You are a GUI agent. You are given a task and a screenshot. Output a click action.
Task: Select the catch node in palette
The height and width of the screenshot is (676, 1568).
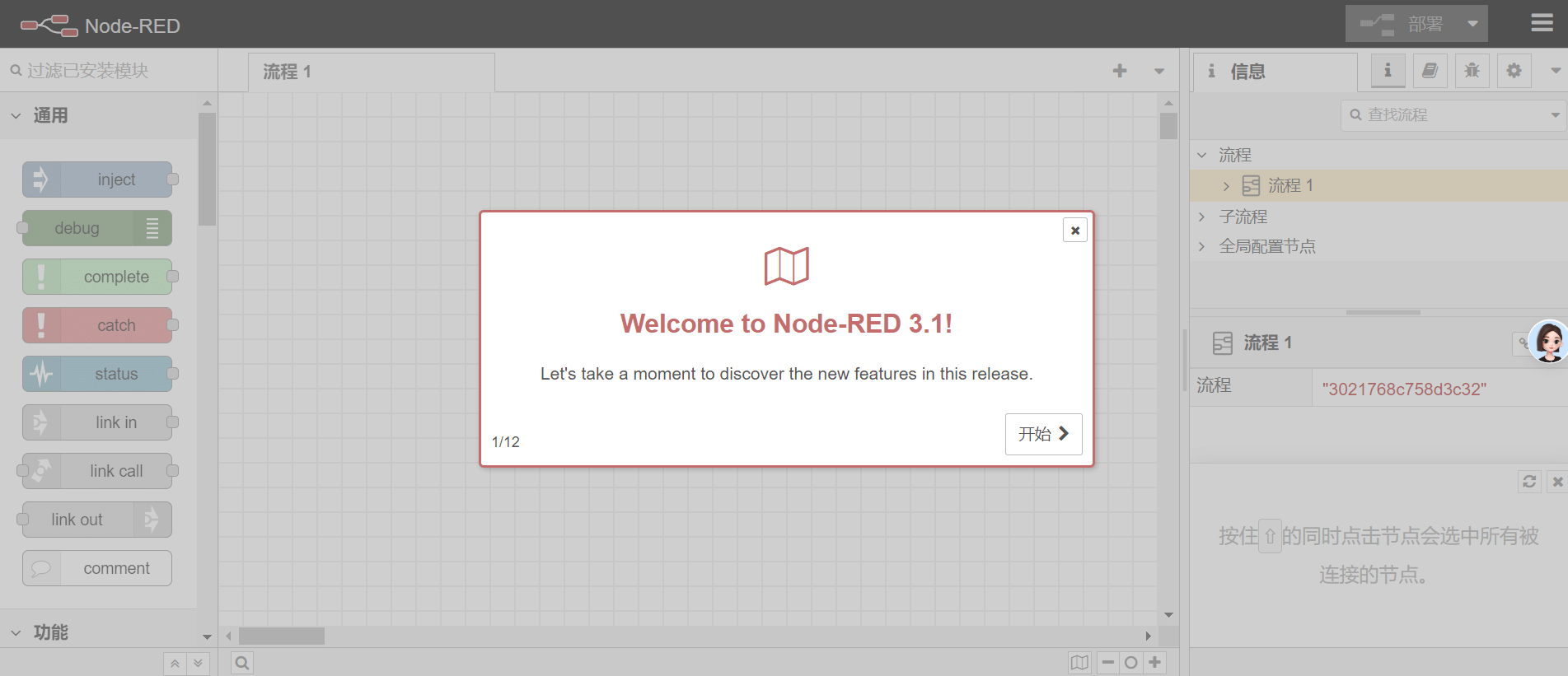[x=97, y=325]
